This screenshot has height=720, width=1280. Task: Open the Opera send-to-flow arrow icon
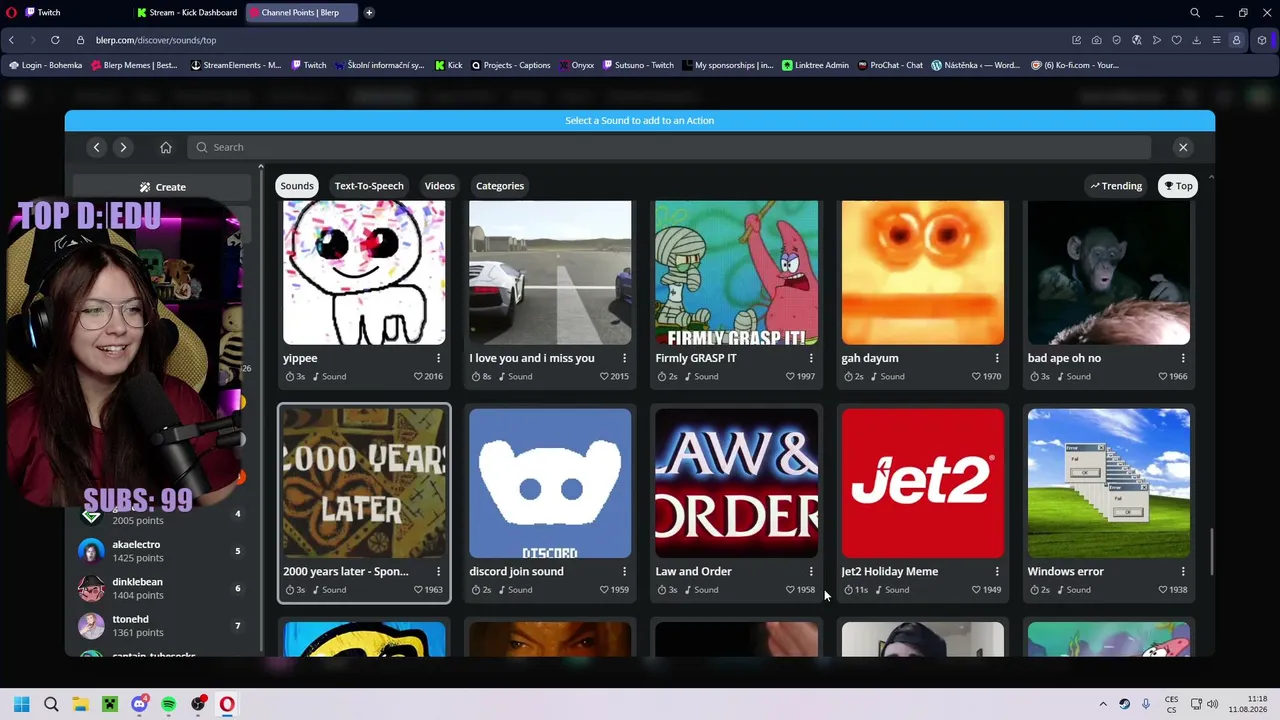pyautogui.click(x=1157, y=40)
